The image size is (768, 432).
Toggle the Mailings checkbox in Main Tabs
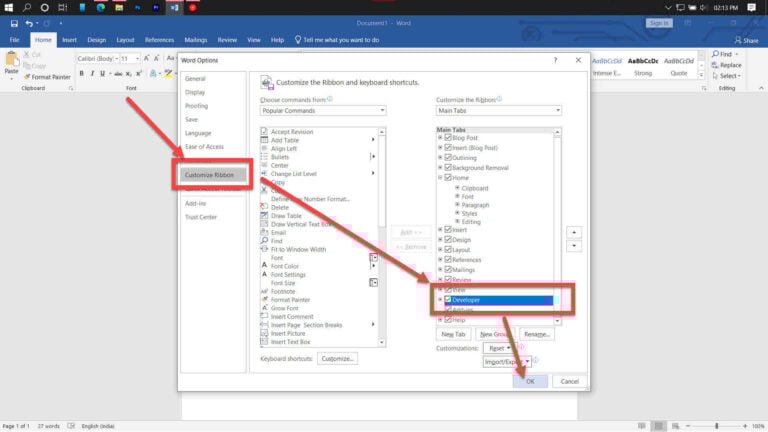click(448, 269)
